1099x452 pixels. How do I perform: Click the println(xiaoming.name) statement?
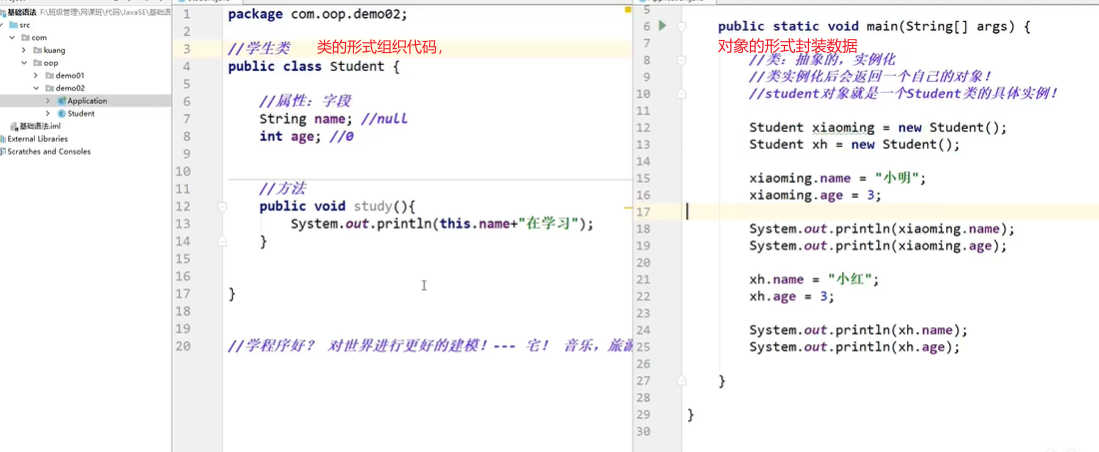pos(882,229)
